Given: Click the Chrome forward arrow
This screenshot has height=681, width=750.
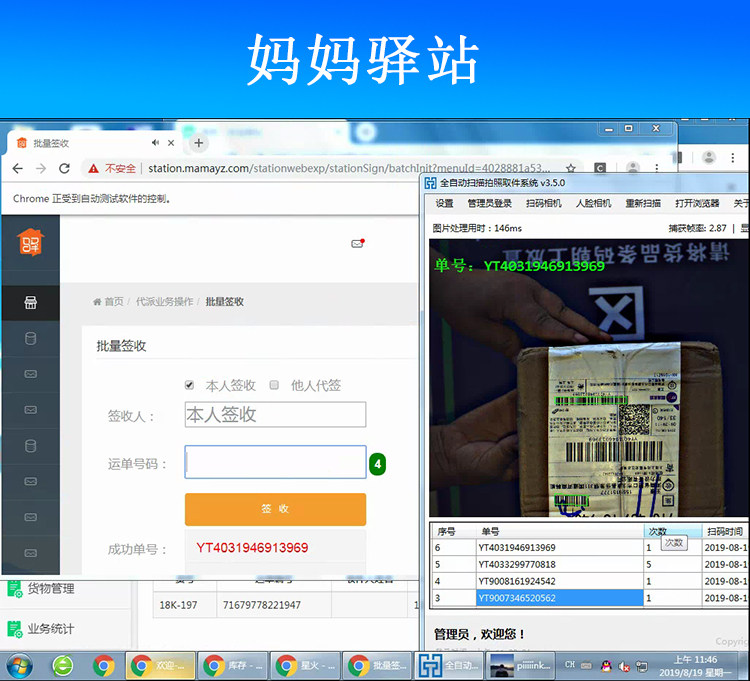Looking at the screenshot, I should coord(41,168).
